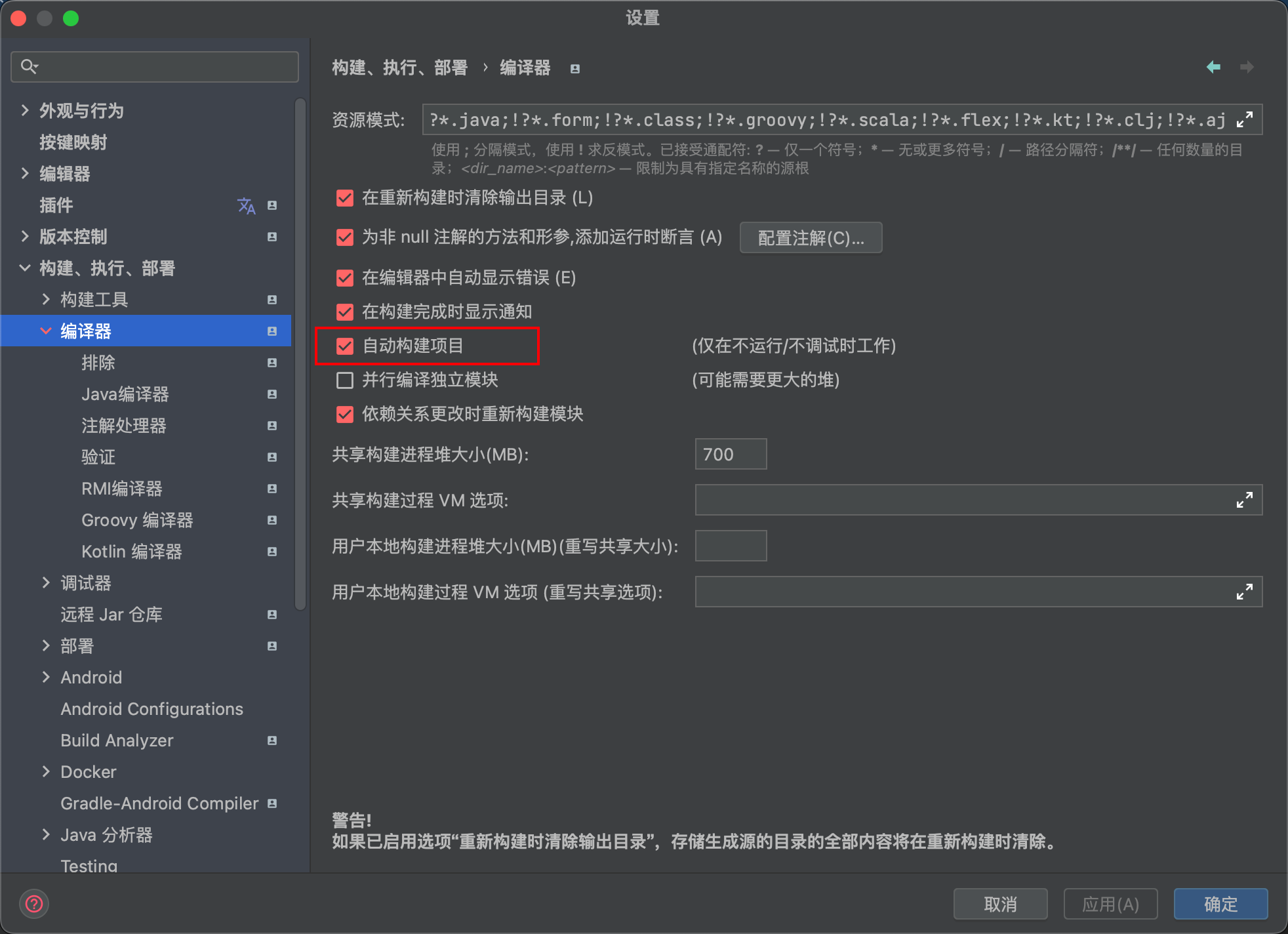Viewport: 1288px width, 934px height.
Task: Enable 并行编译独立模块 checkbox
Action: (x=345, y=380)
